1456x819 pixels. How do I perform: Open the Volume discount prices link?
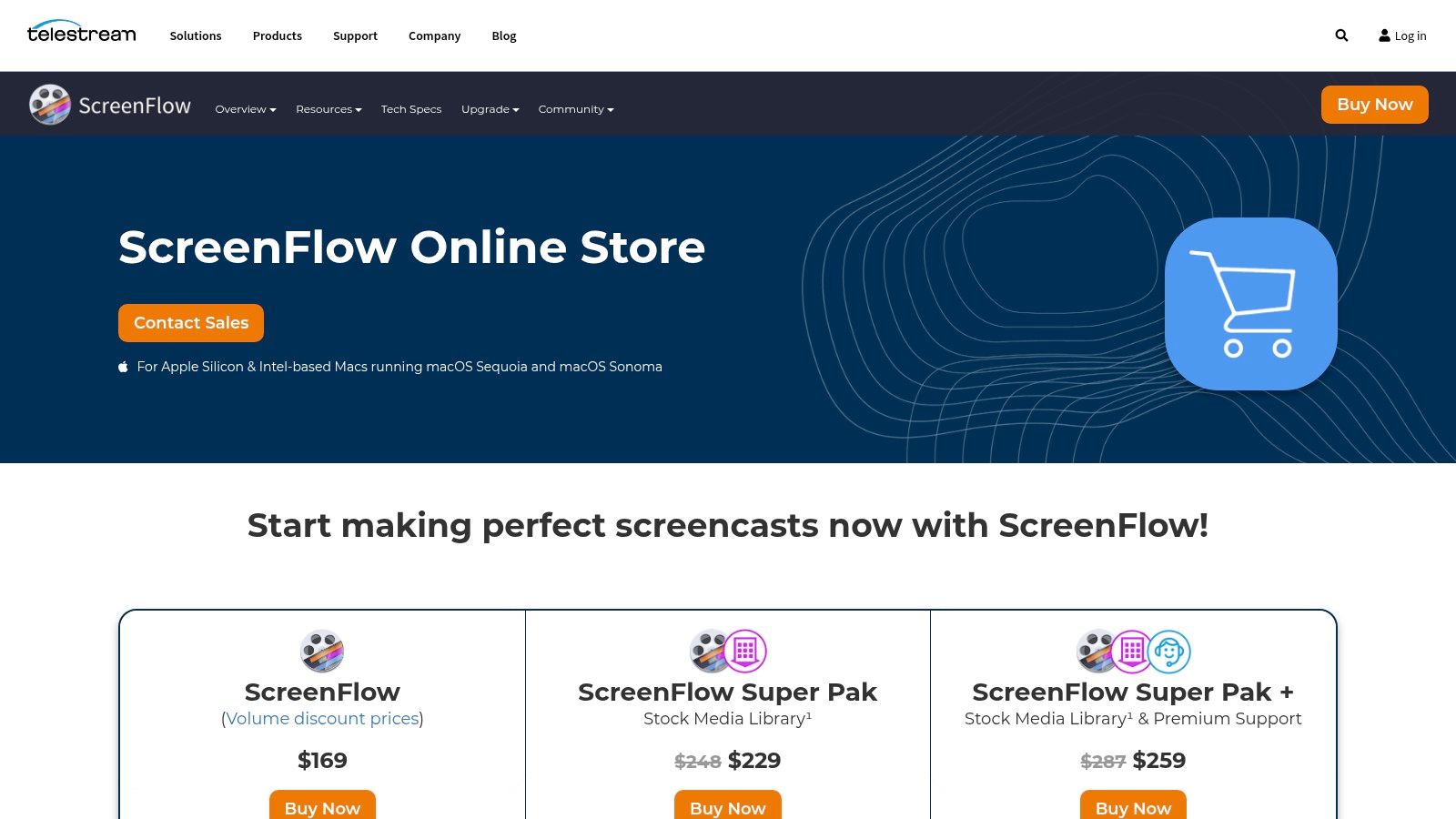[x=322, y=719]
